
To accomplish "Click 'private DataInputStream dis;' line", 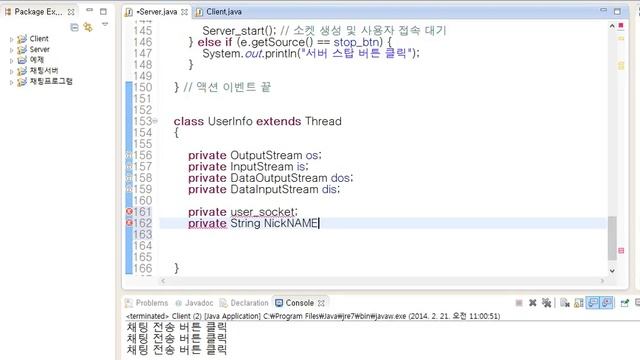I will tap(264, 189).
